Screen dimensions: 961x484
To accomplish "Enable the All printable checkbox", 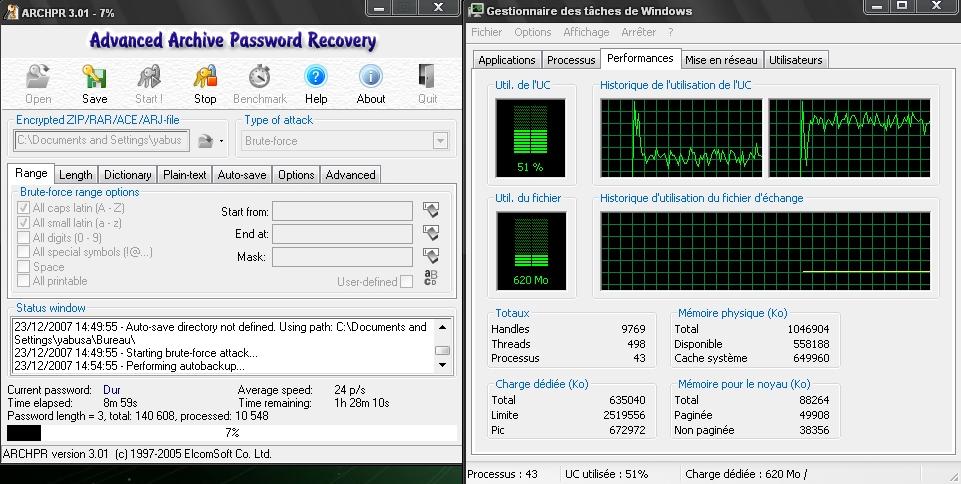I will [23, 281].
